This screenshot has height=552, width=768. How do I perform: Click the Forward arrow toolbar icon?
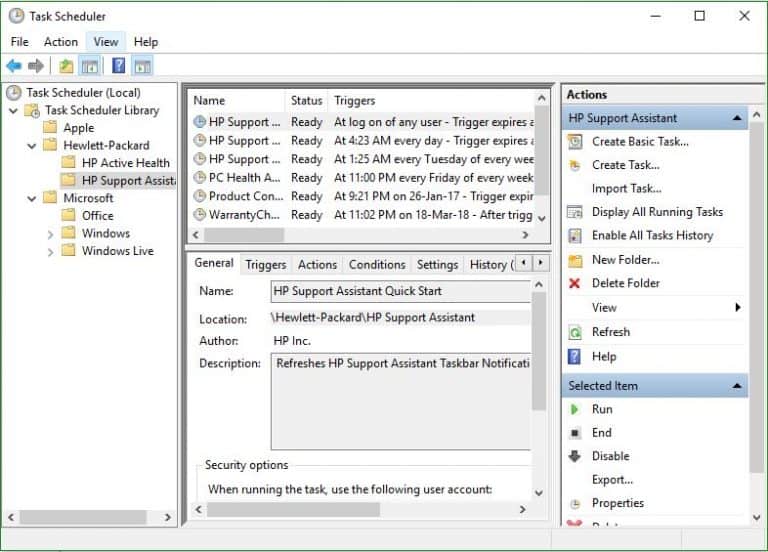(36, 66)
